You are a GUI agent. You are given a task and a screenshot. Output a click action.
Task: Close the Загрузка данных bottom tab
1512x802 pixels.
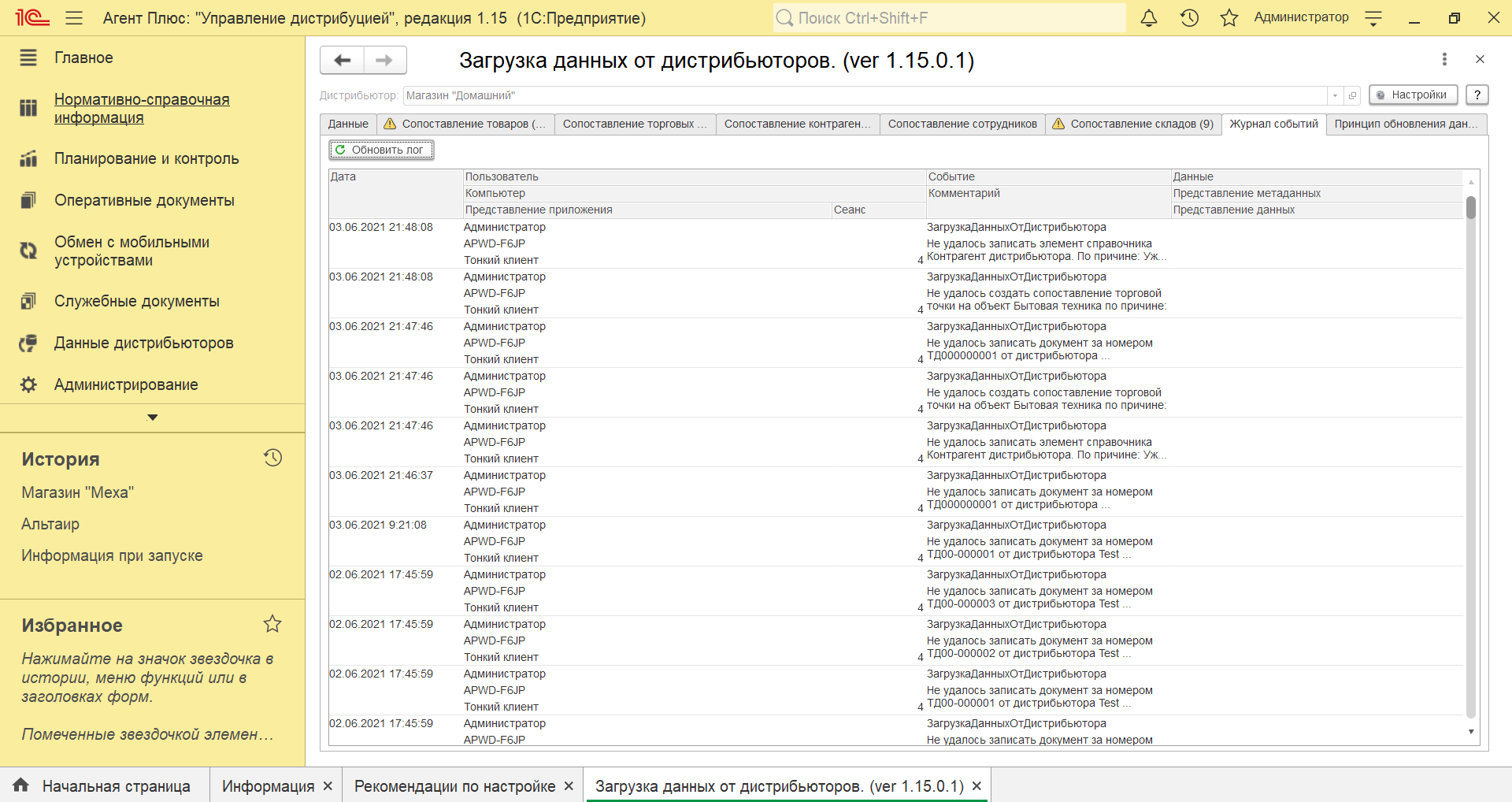tap(976, 786)
